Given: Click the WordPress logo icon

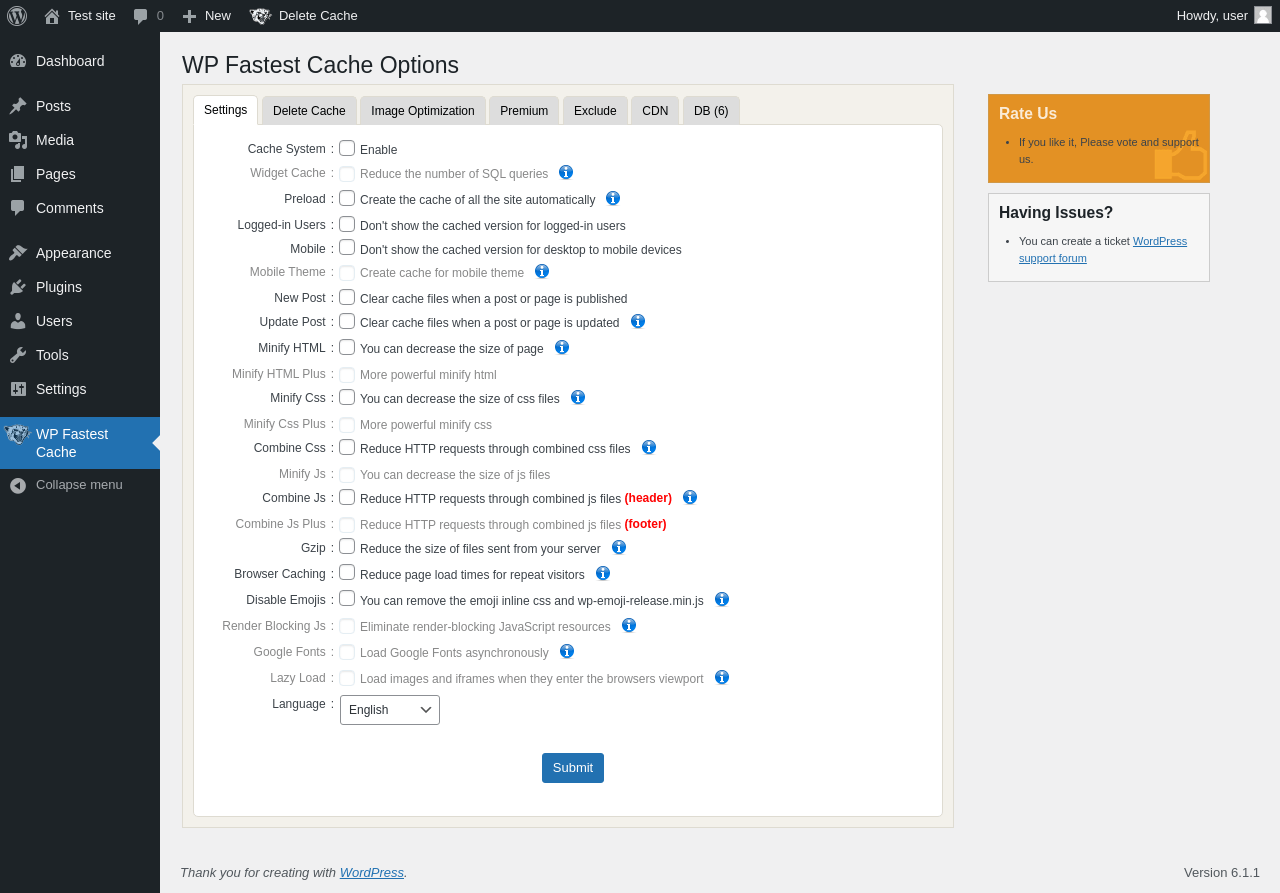Looking at the screenshot, I should pyautogui.click(x=17, y=16).
